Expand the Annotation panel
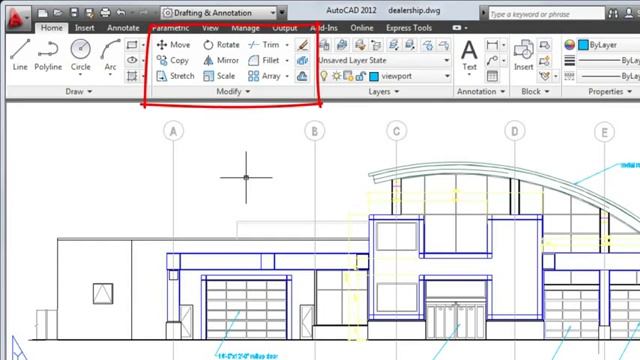 pos(481,91)
